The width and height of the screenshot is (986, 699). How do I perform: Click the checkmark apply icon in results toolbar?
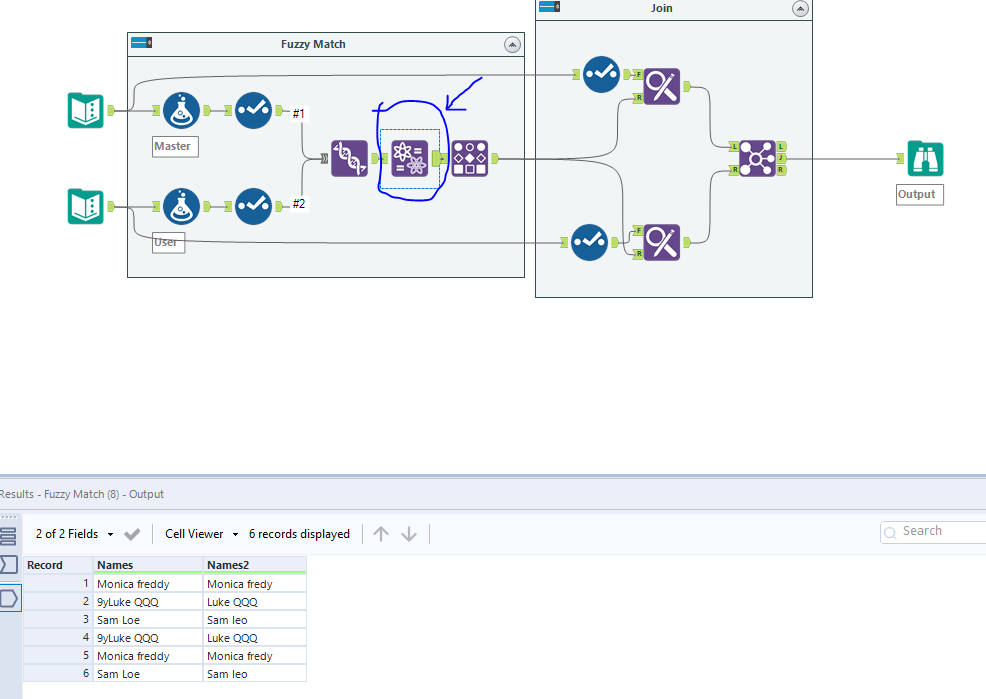132,534
